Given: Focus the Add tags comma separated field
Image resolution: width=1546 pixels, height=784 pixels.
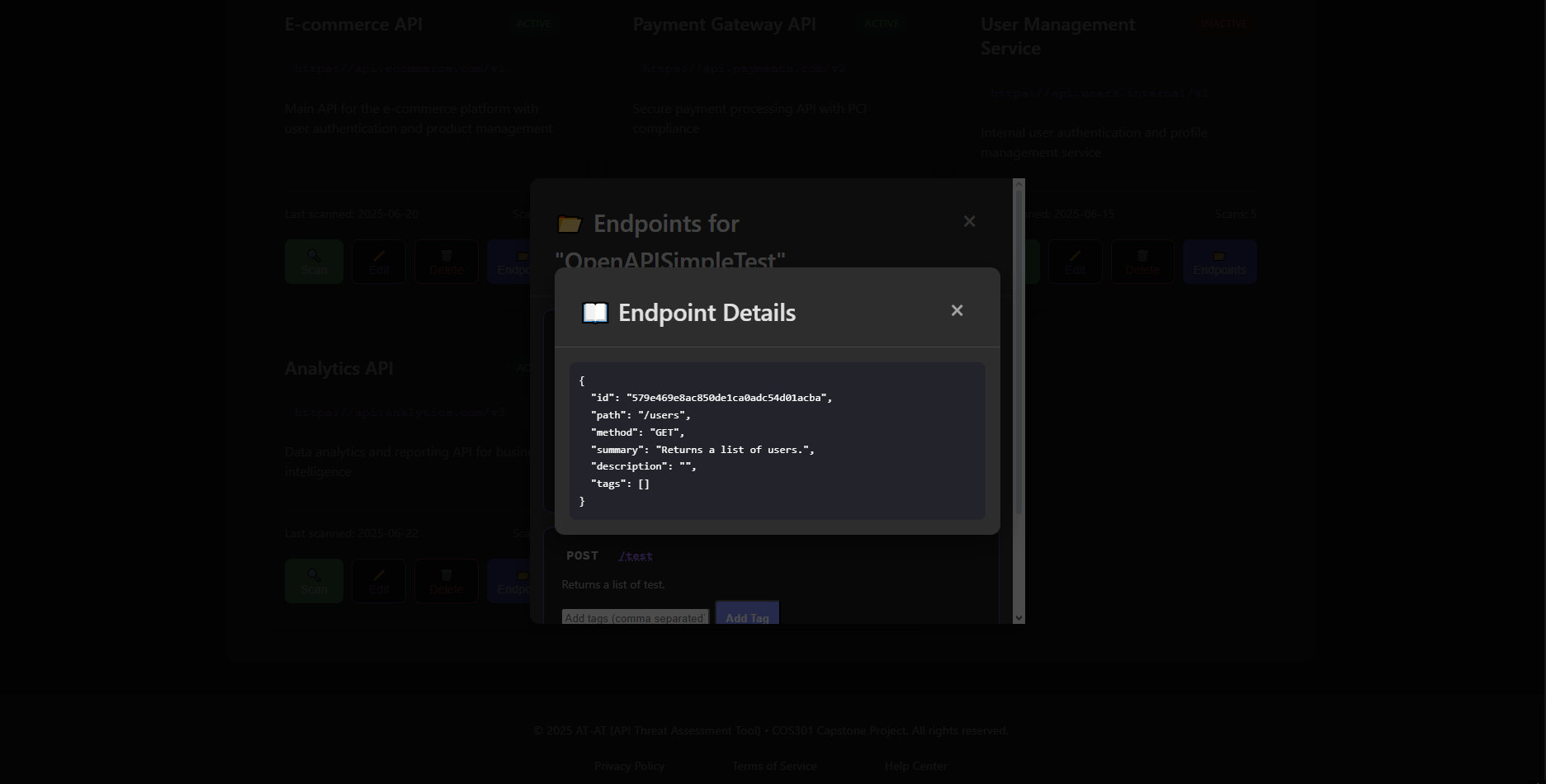Looking at the screenshot, I should click(635, 617).
